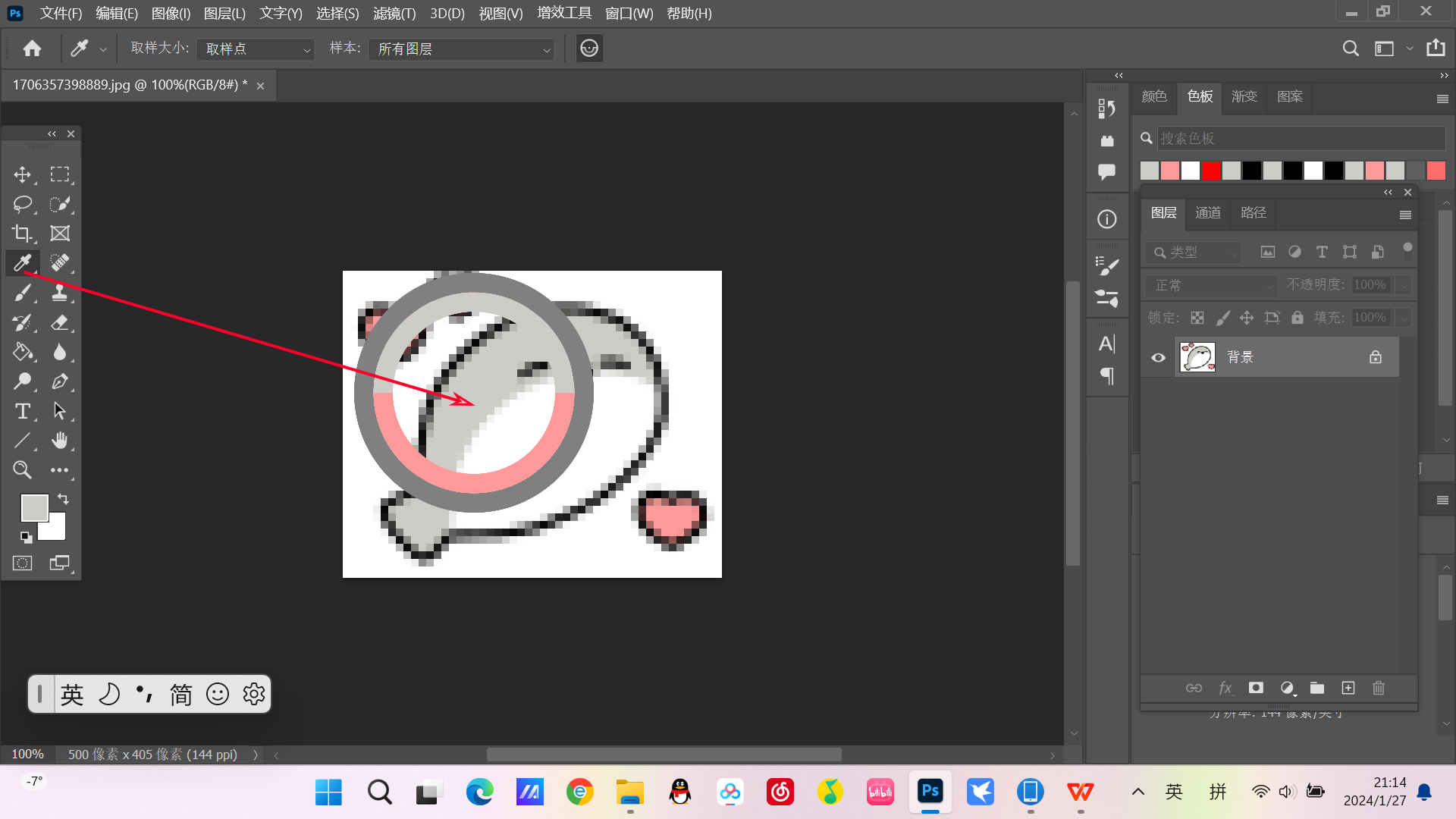This screenshot has width=1456, height=819.
Task: Select the Horizontal Type tool
Action: coord(23,411)
